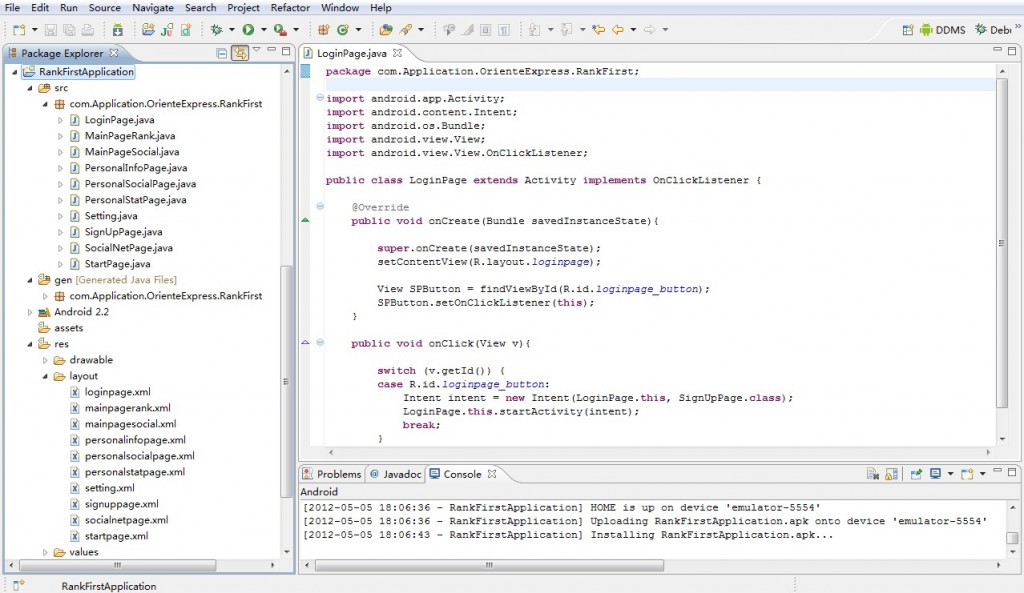
Task: Switch to the DDMS perspective
Action: pyautogui.click(x=942, y=30)
